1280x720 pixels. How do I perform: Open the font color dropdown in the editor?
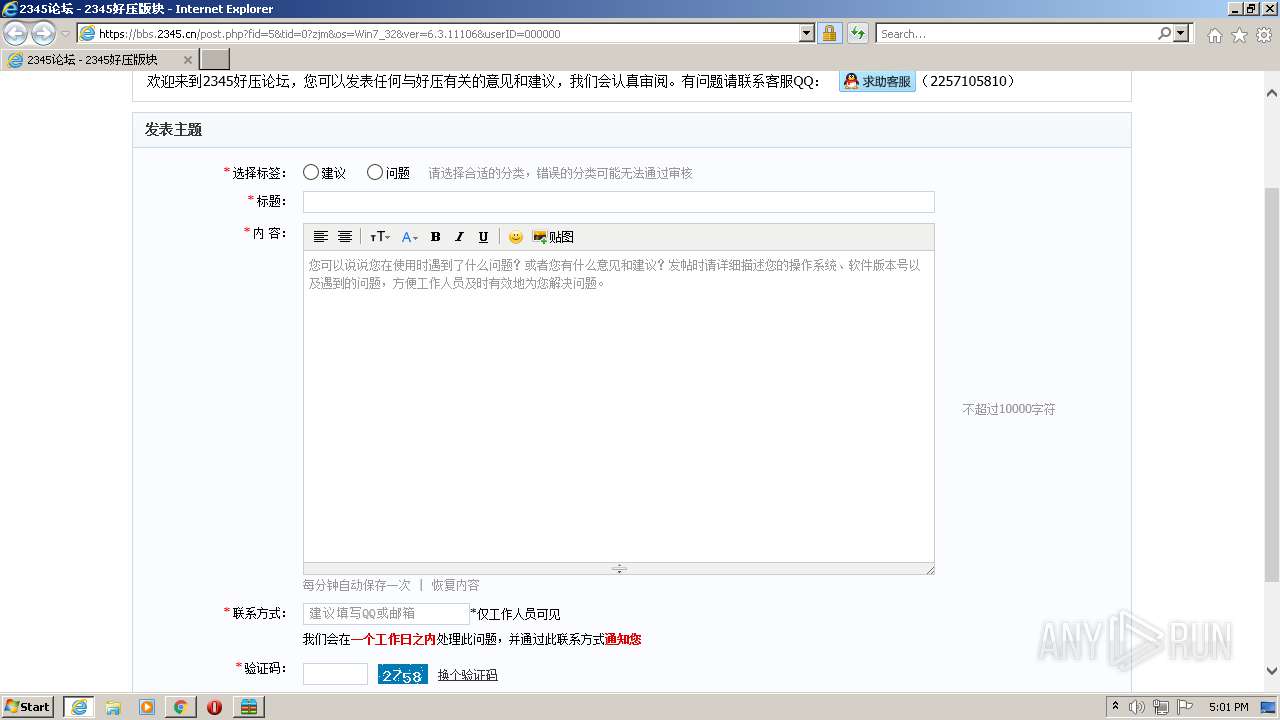(410, 237)
